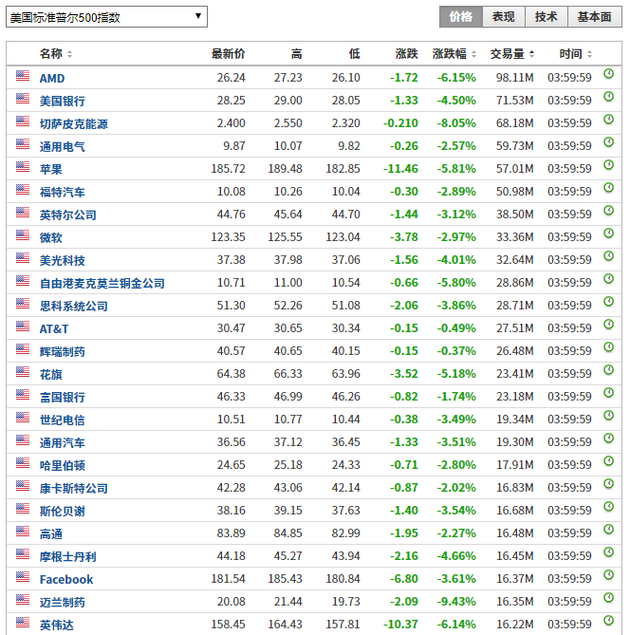Sort table by 交易量 column

tap(512, 53)
